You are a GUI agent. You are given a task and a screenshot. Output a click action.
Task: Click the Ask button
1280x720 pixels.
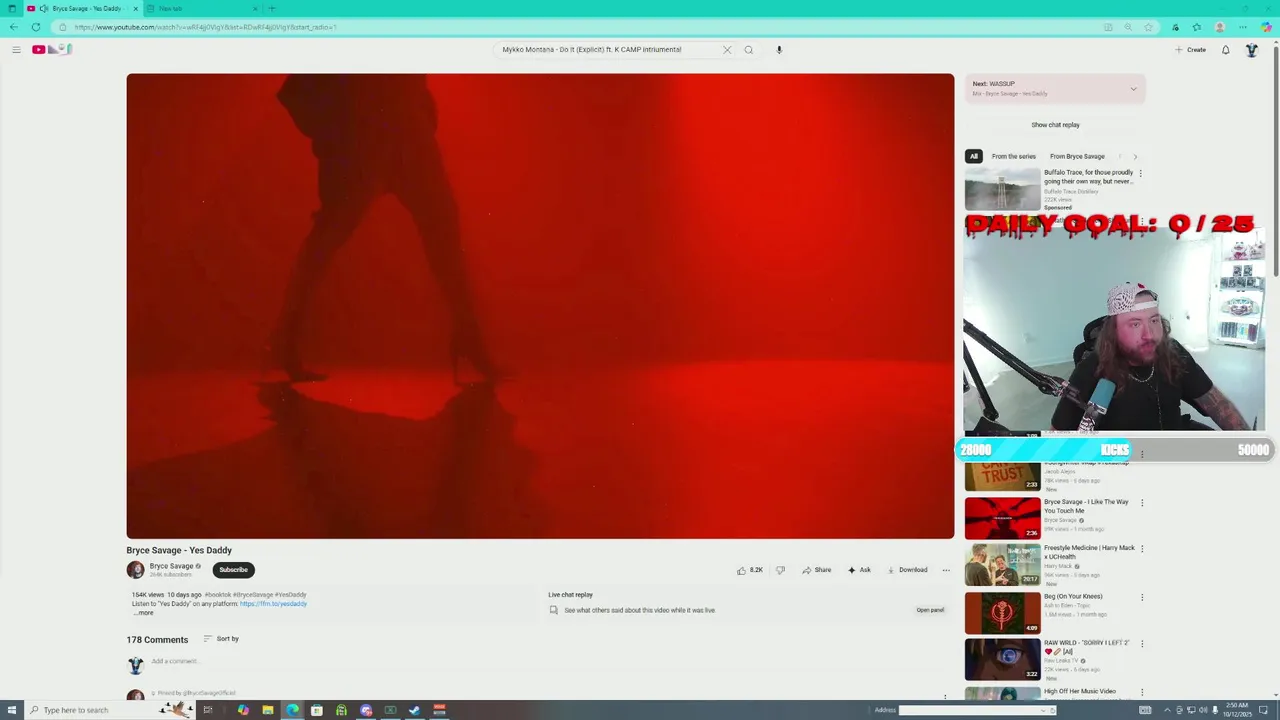859,570
